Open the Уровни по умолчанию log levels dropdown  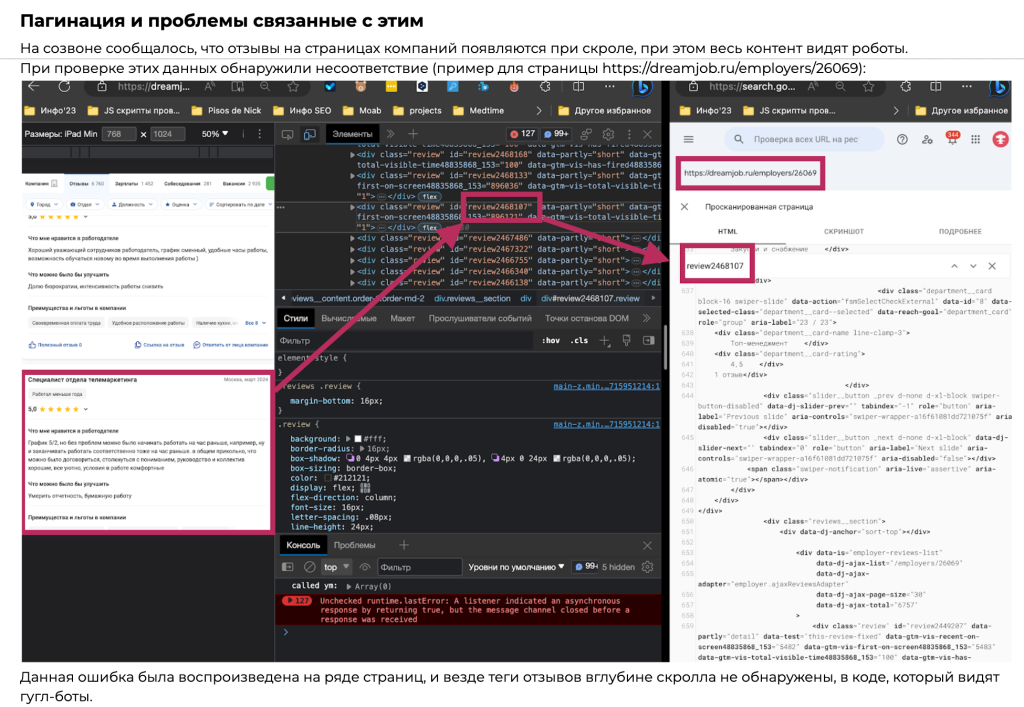click(x=516, y=567)
